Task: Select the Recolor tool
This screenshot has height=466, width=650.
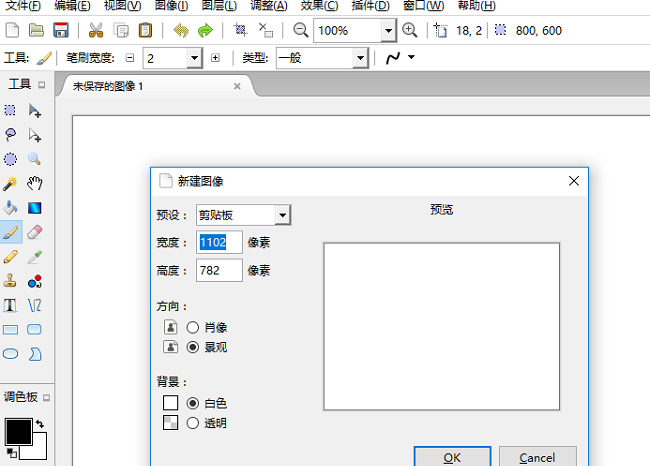Action: click(34, 281)
